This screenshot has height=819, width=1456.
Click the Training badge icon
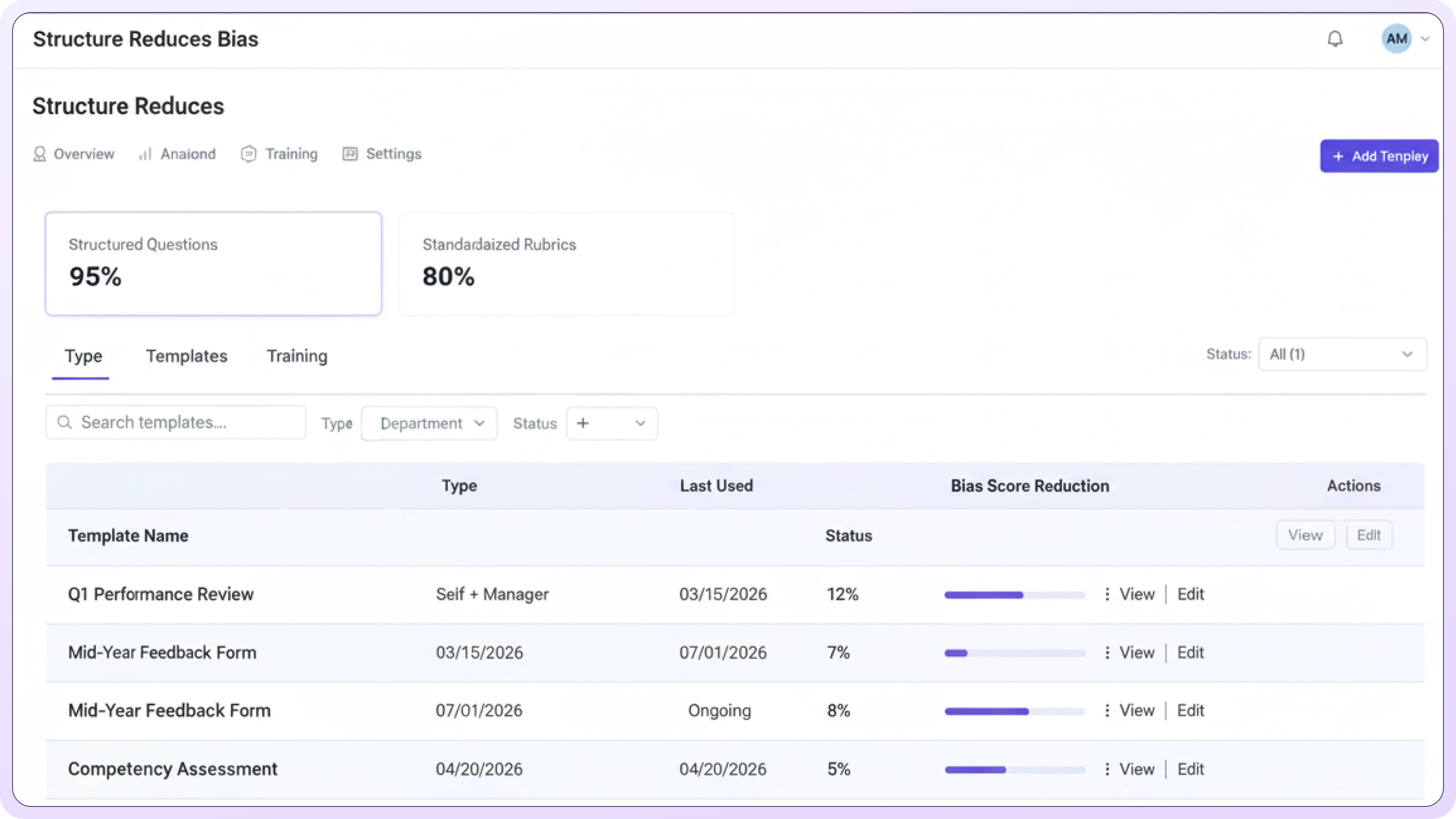coord(249,154)
